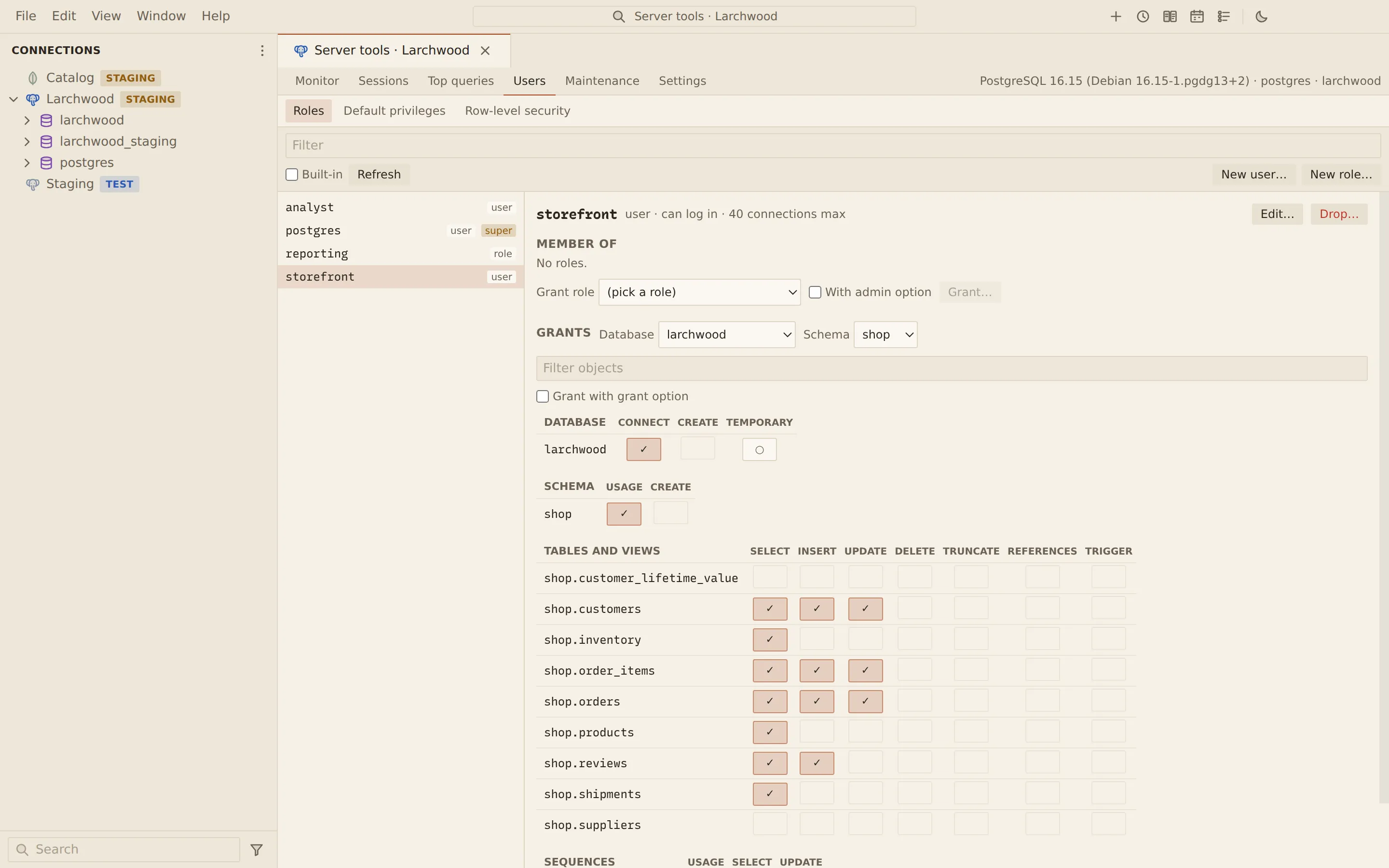Click the Filter objects field

tap(952, 368)
